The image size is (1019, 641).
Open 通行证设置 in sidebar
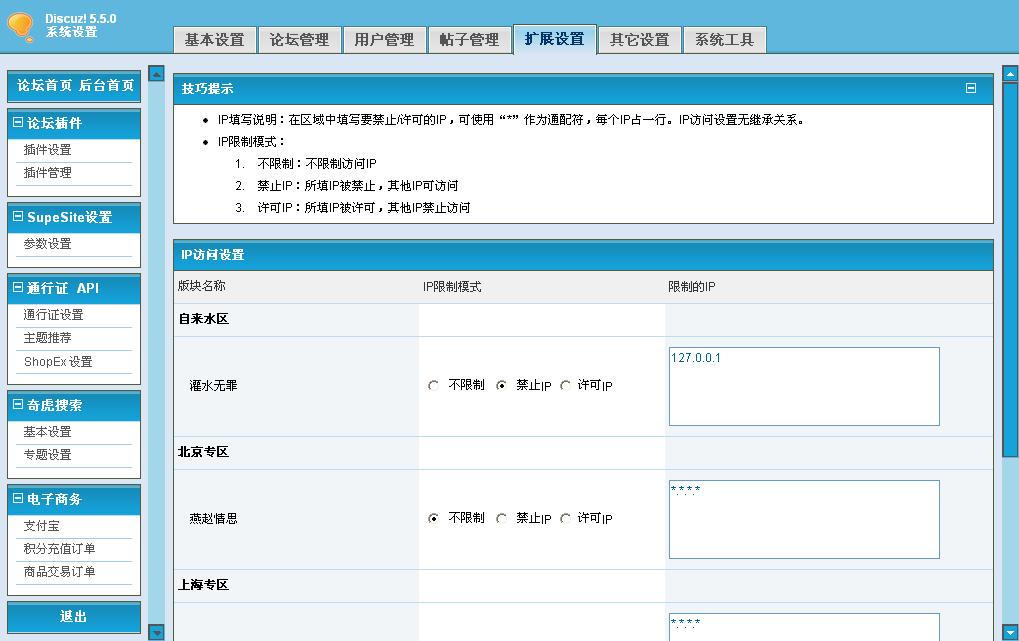(53, 315)
